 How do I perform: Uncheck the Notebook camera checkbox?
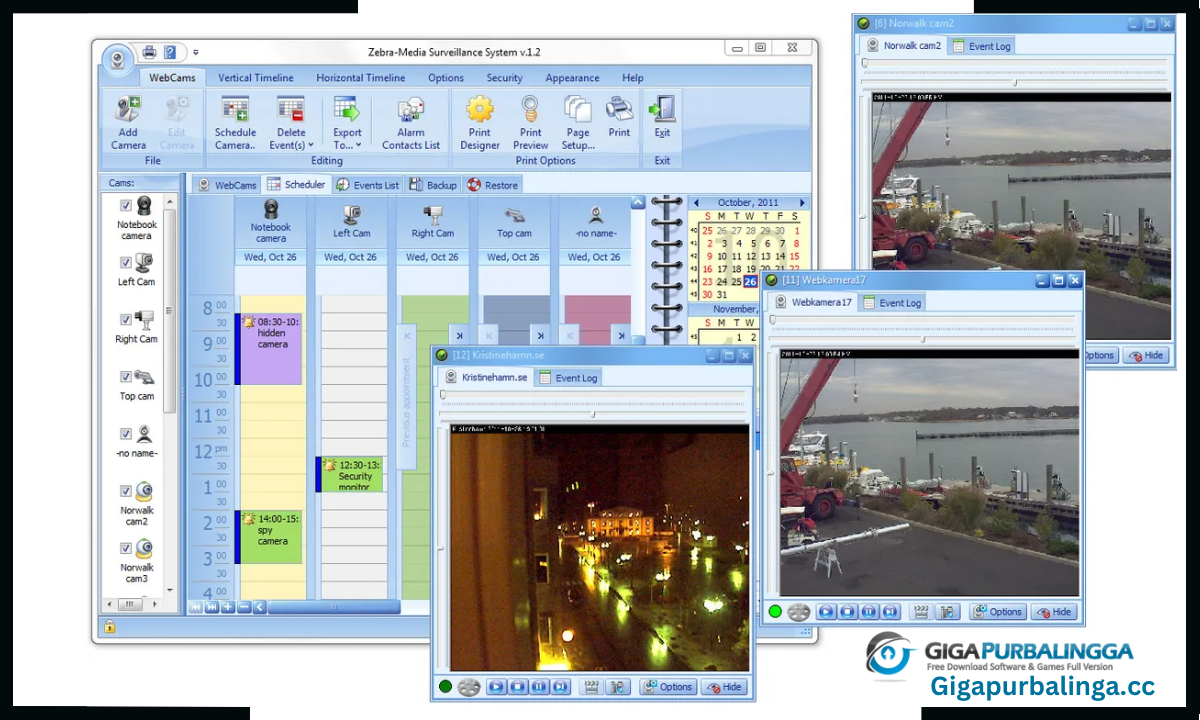click(126, 205)
